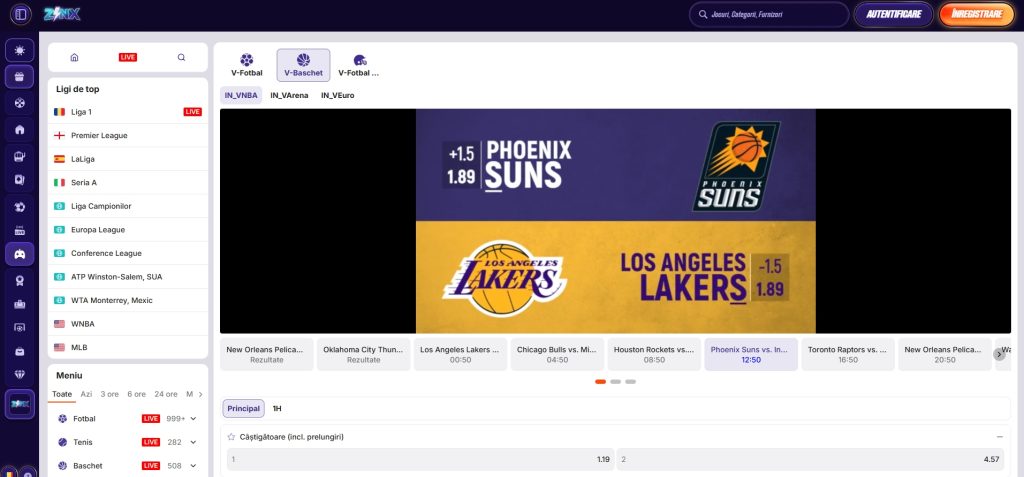Show more time filters chevron
The image size is (1024, 477).
pyautogui.click(x=200, y=394)
